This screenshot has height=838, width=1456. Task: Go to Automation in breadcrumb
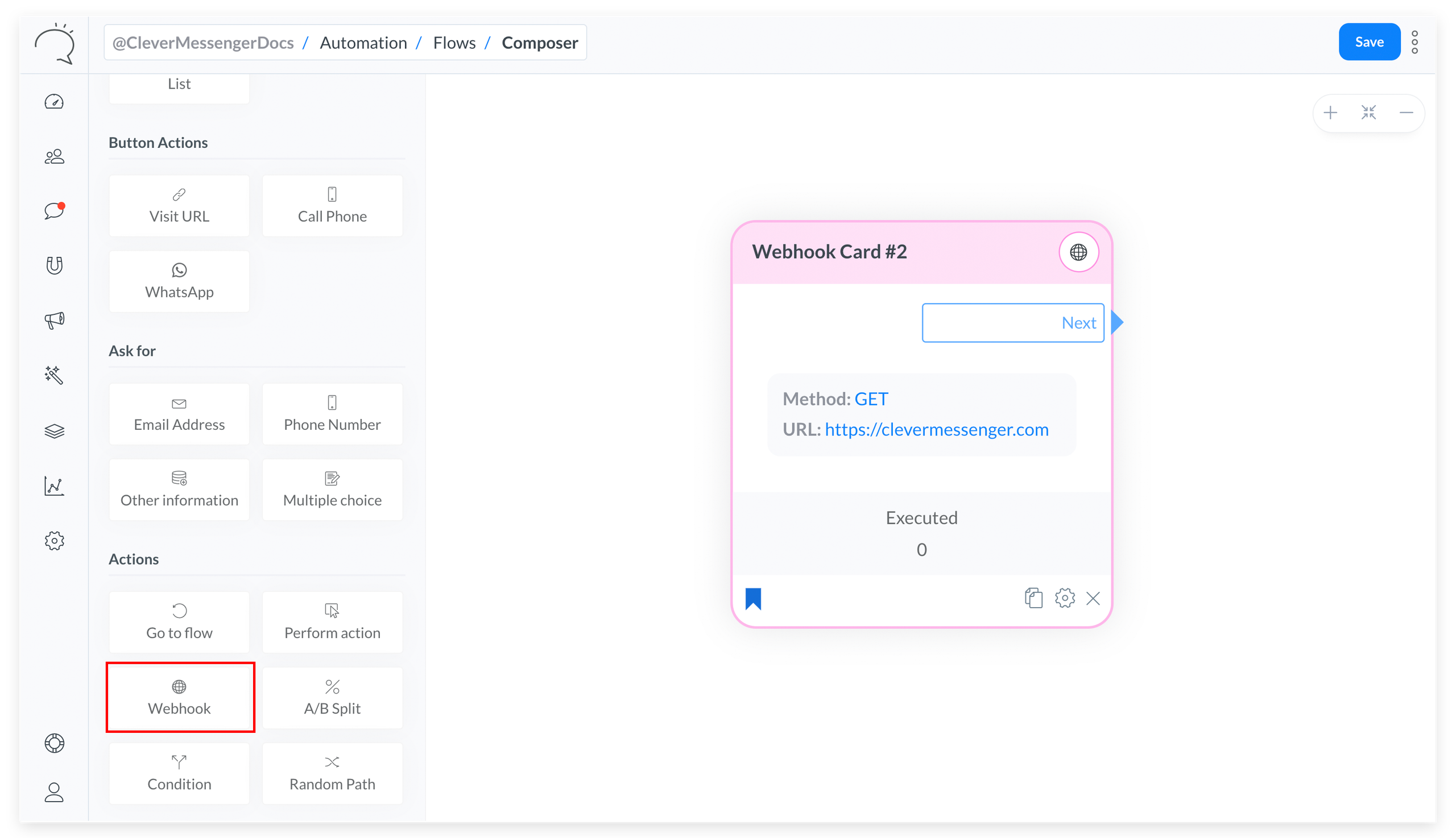[x=363, y=43]
